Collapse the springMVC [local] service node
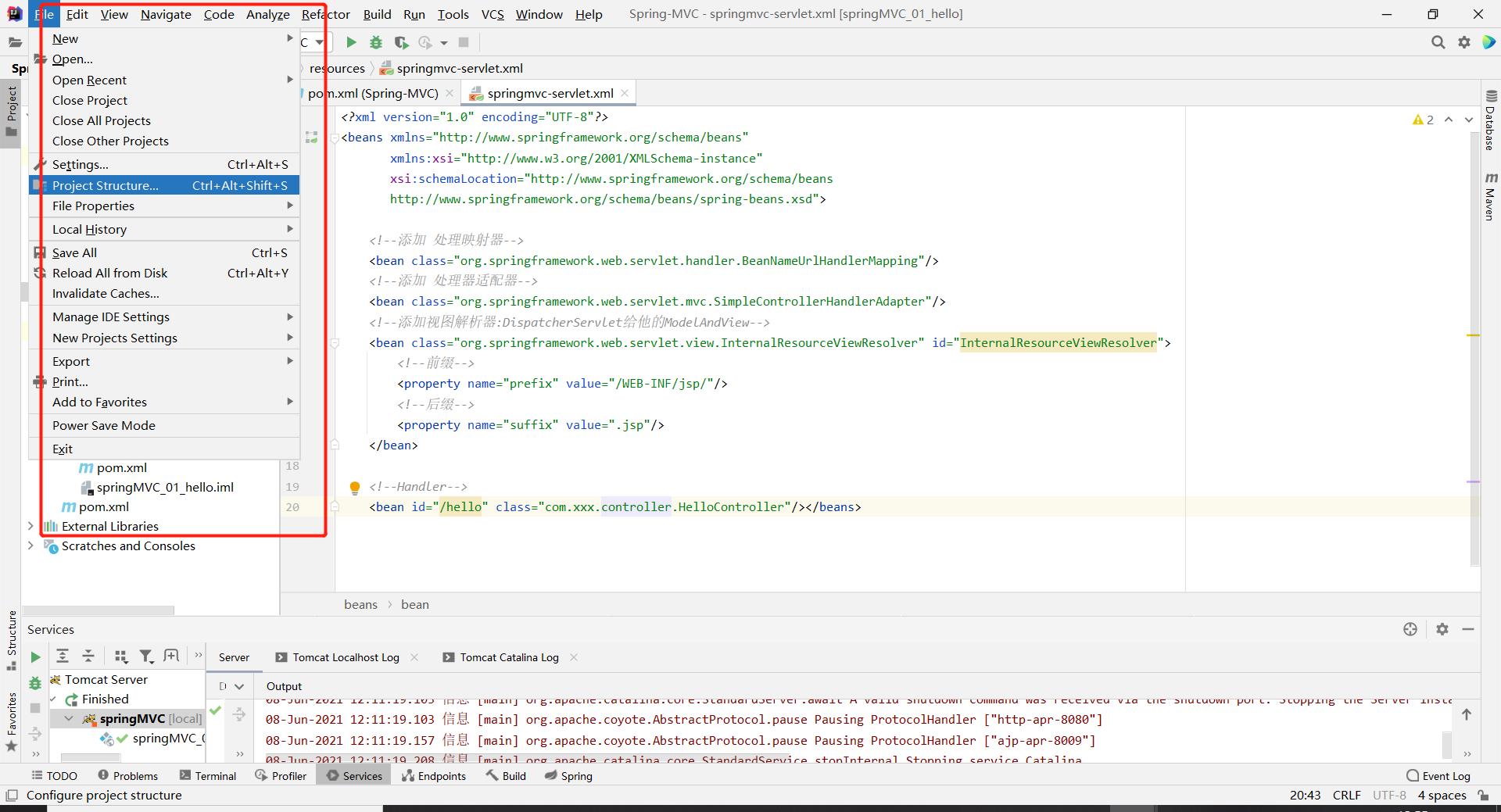Screen dimensions: 1501x812 pyautogui.click(x=70, y=718)
